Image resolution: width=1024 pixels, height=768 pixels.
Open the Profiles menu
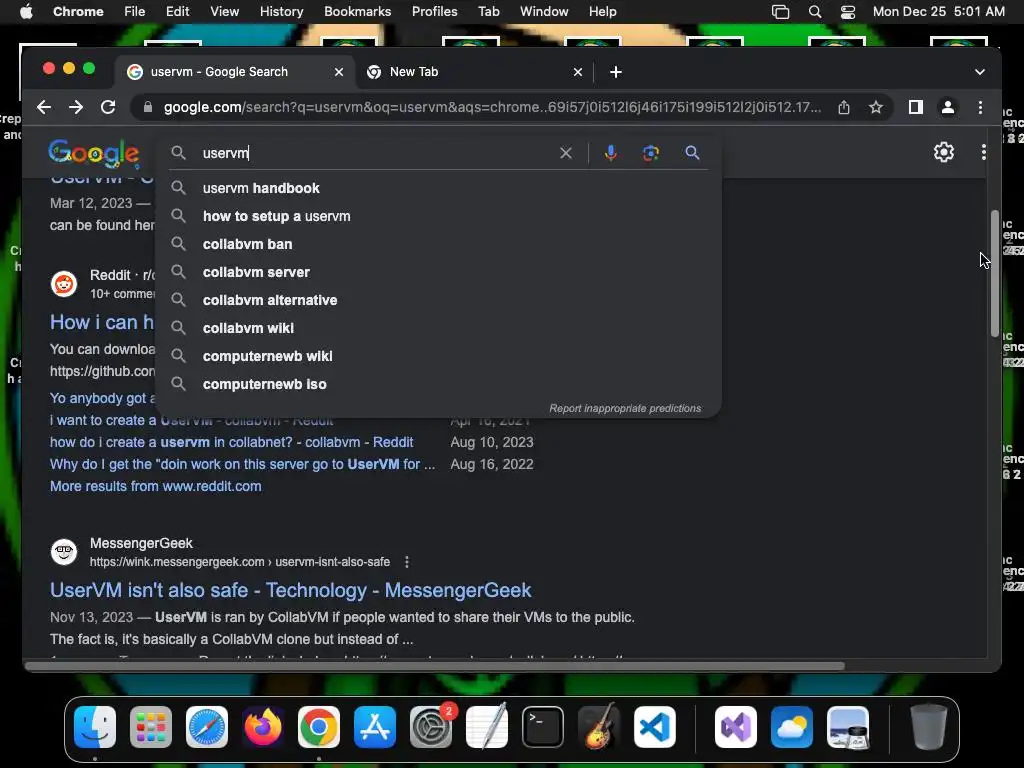434,12
